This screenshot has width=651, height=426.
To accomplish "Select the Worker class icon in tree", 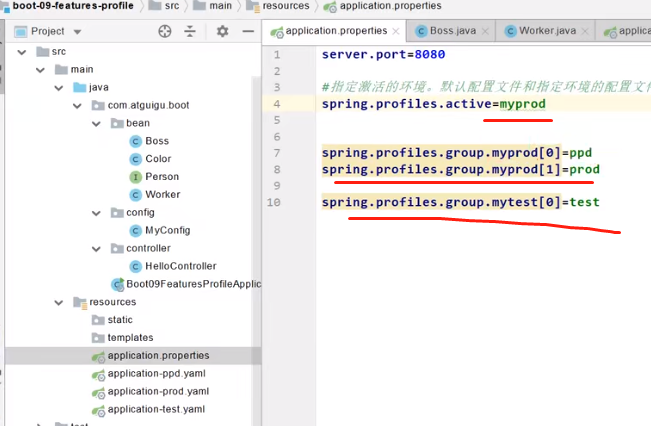I will pyautogui.click(x=135, y=195).
